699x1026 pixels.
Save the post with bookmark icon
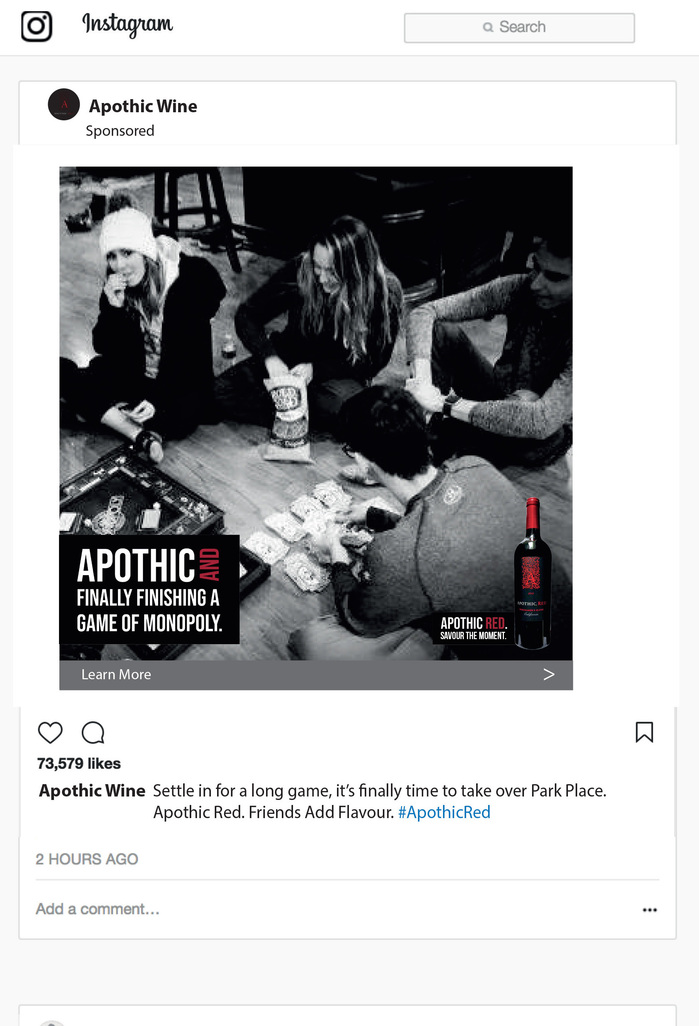point(644,732)
